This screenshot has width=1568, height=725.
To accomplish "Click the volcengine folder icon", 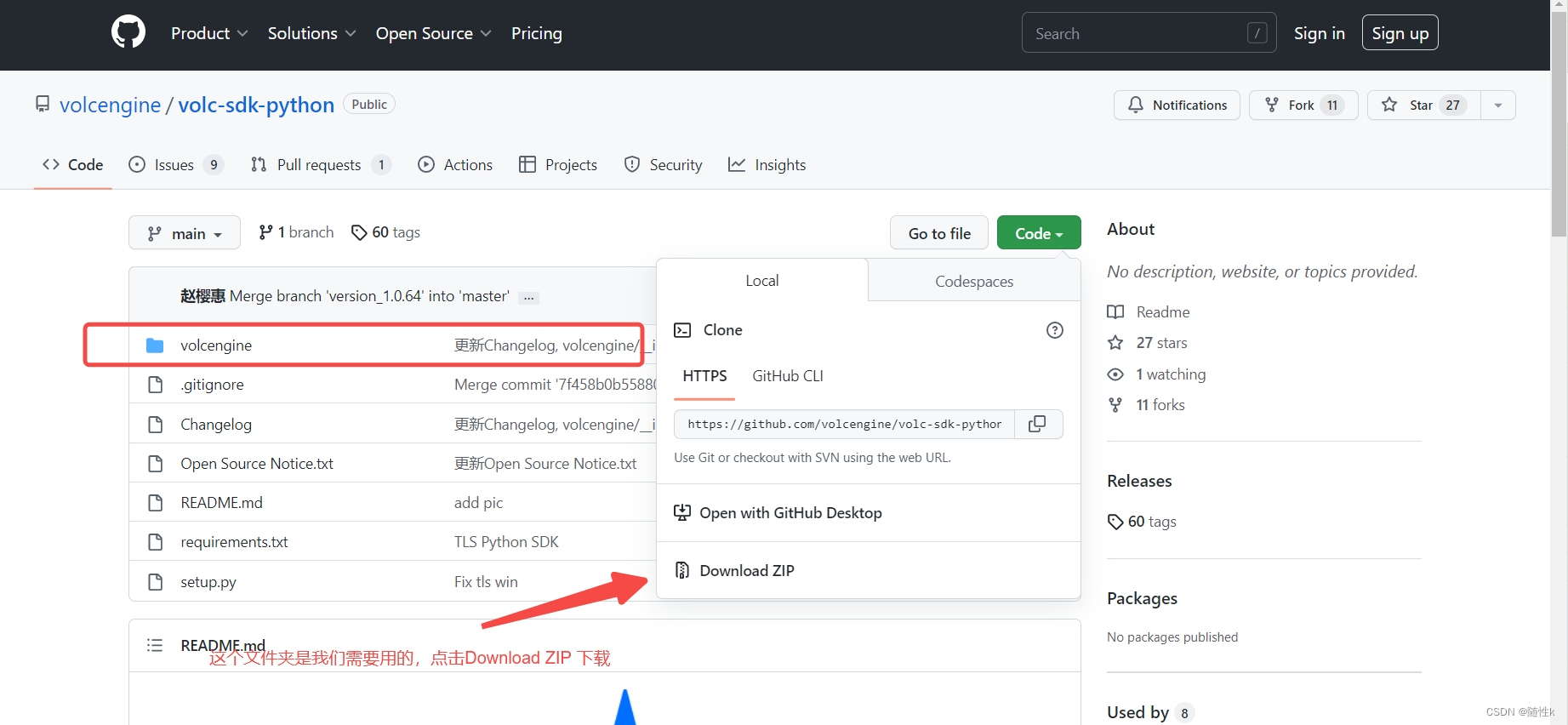I will [155, 345].
